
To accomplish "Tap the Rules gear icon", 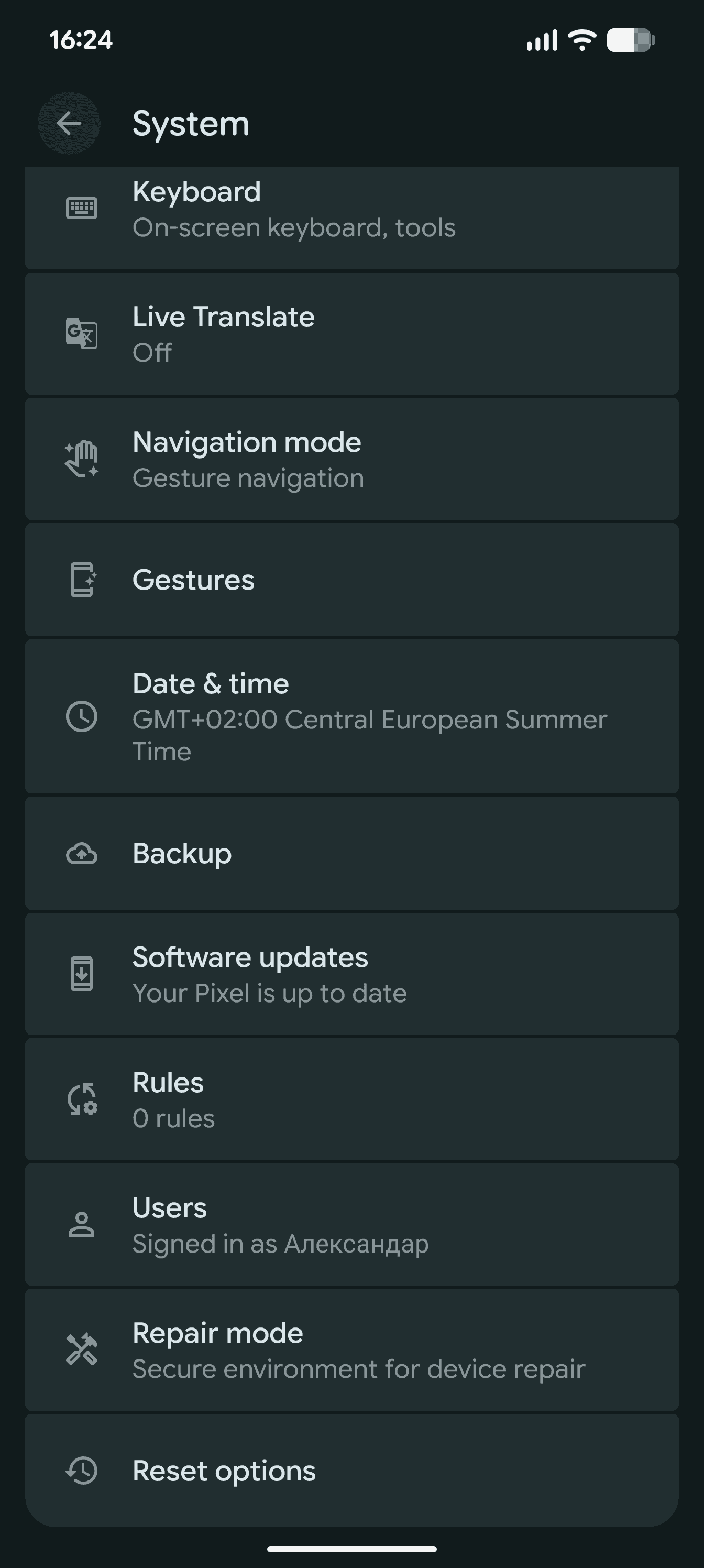I will (82, 1099).
